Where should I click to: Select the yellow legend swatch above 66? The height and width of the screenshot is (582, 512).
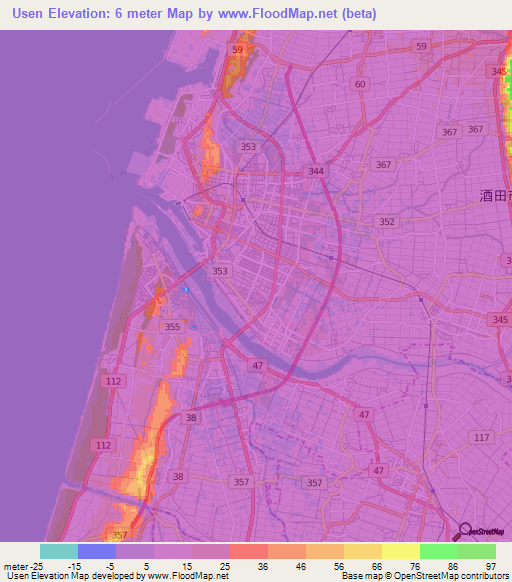(x=401, y=551)
